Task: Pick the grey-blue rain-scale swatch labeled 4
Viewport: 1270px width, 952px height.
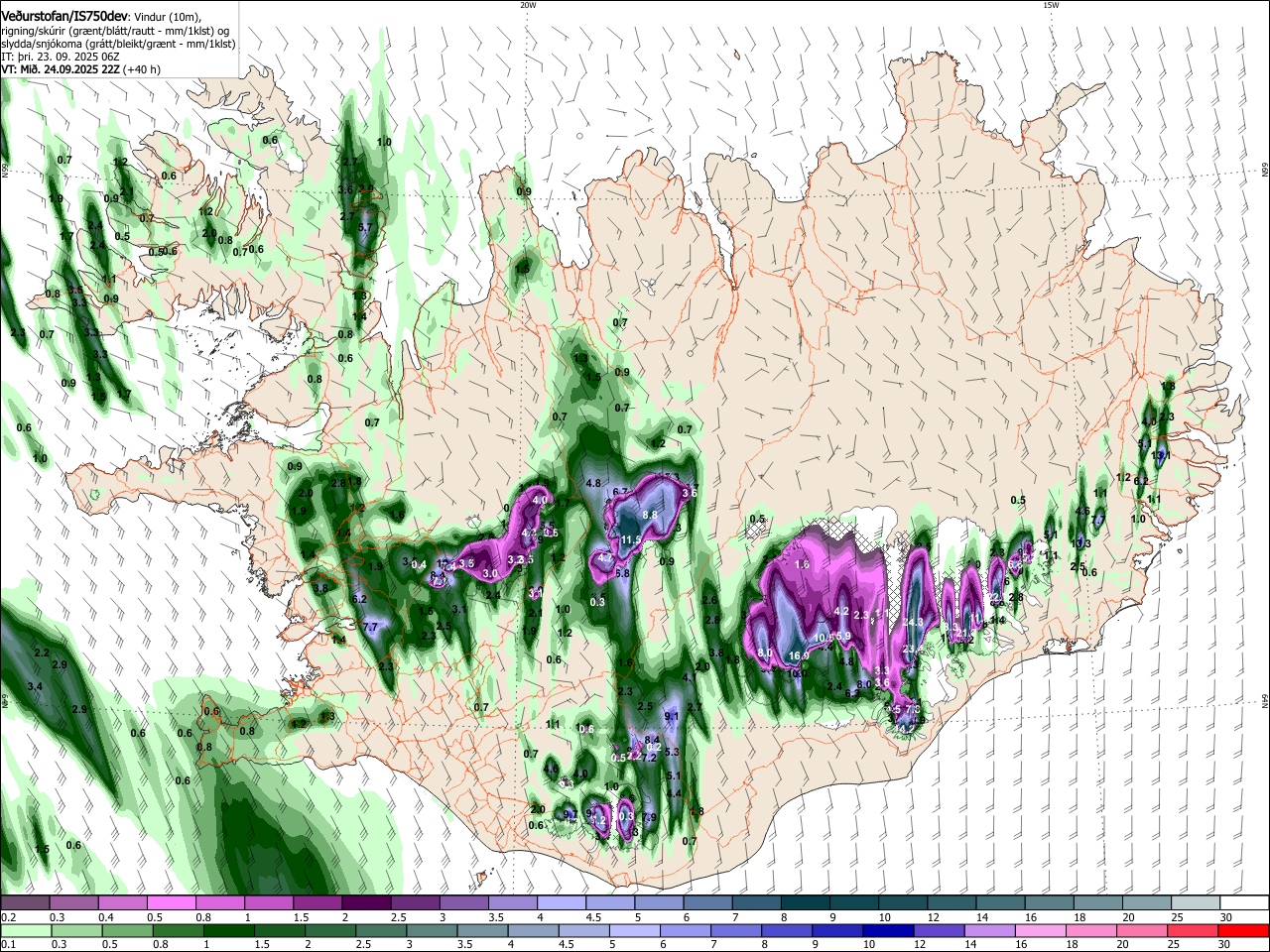Action: click(533, 931)
